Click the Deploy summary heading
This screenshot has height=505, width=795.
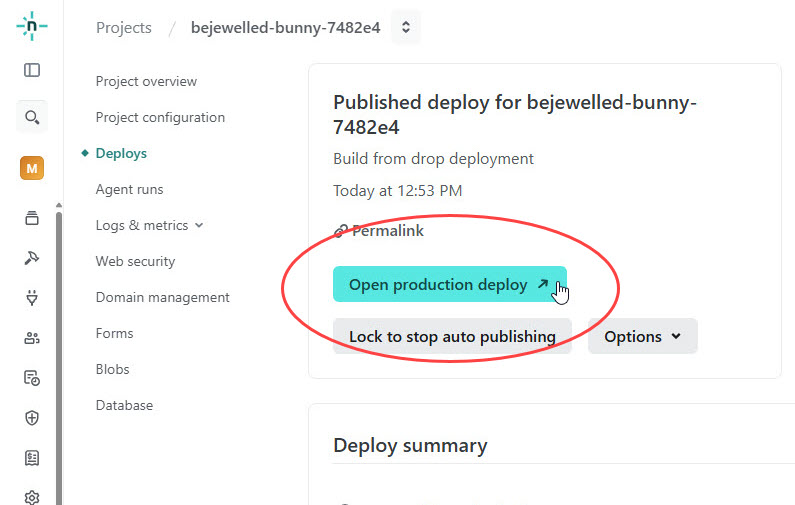point(410,445)
